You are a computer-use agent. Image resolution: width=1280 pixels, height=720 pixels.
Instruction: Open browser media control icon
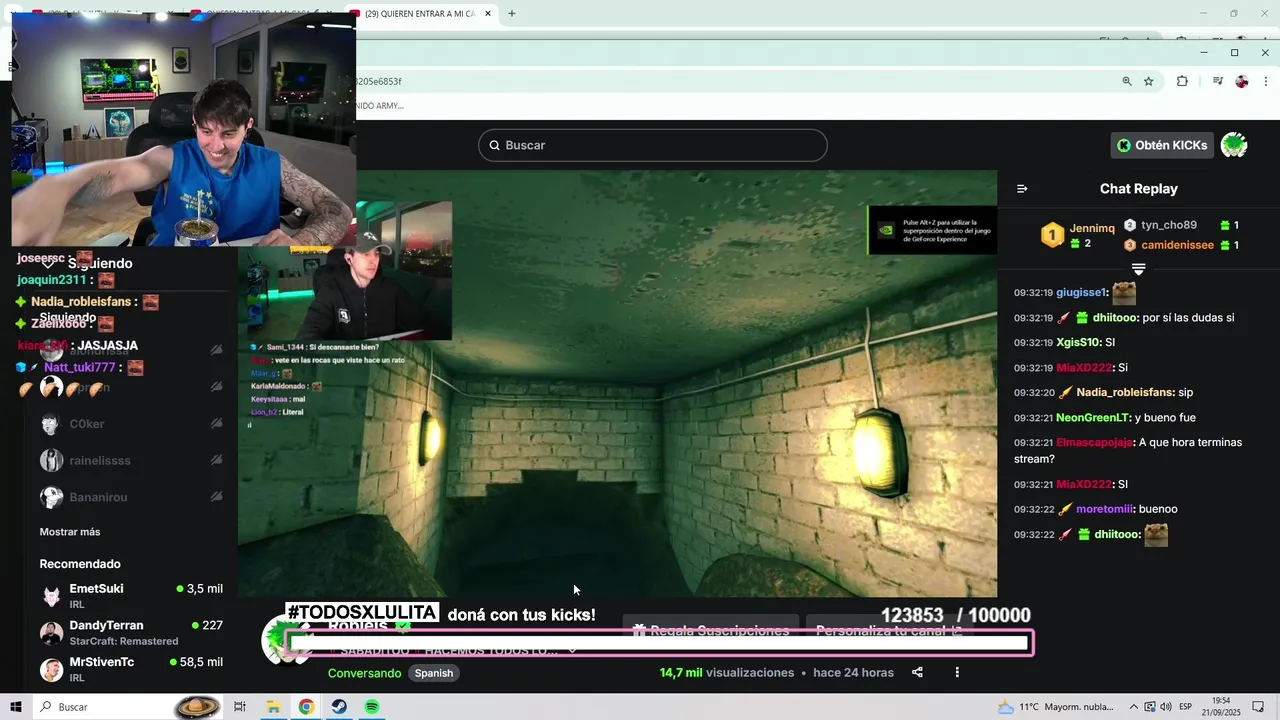(x=1217, y=81)
